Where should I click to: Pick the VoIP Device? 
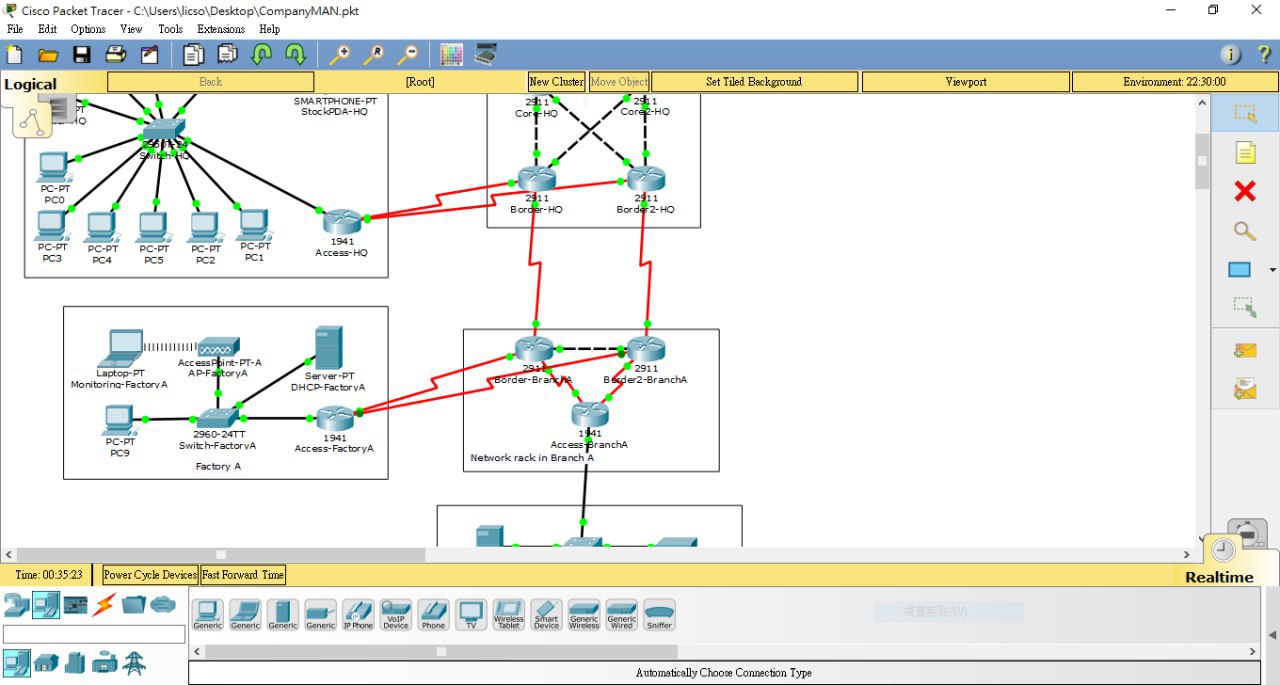click(396, 614)
